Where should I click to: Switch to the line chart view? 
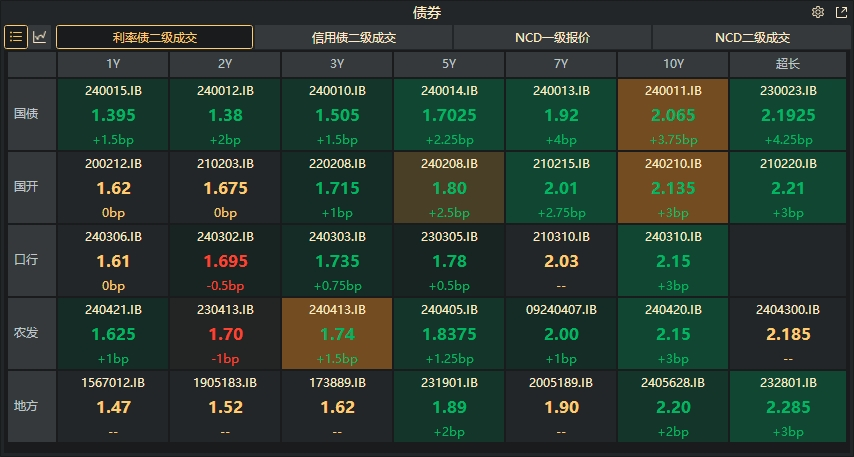point(40,37)
